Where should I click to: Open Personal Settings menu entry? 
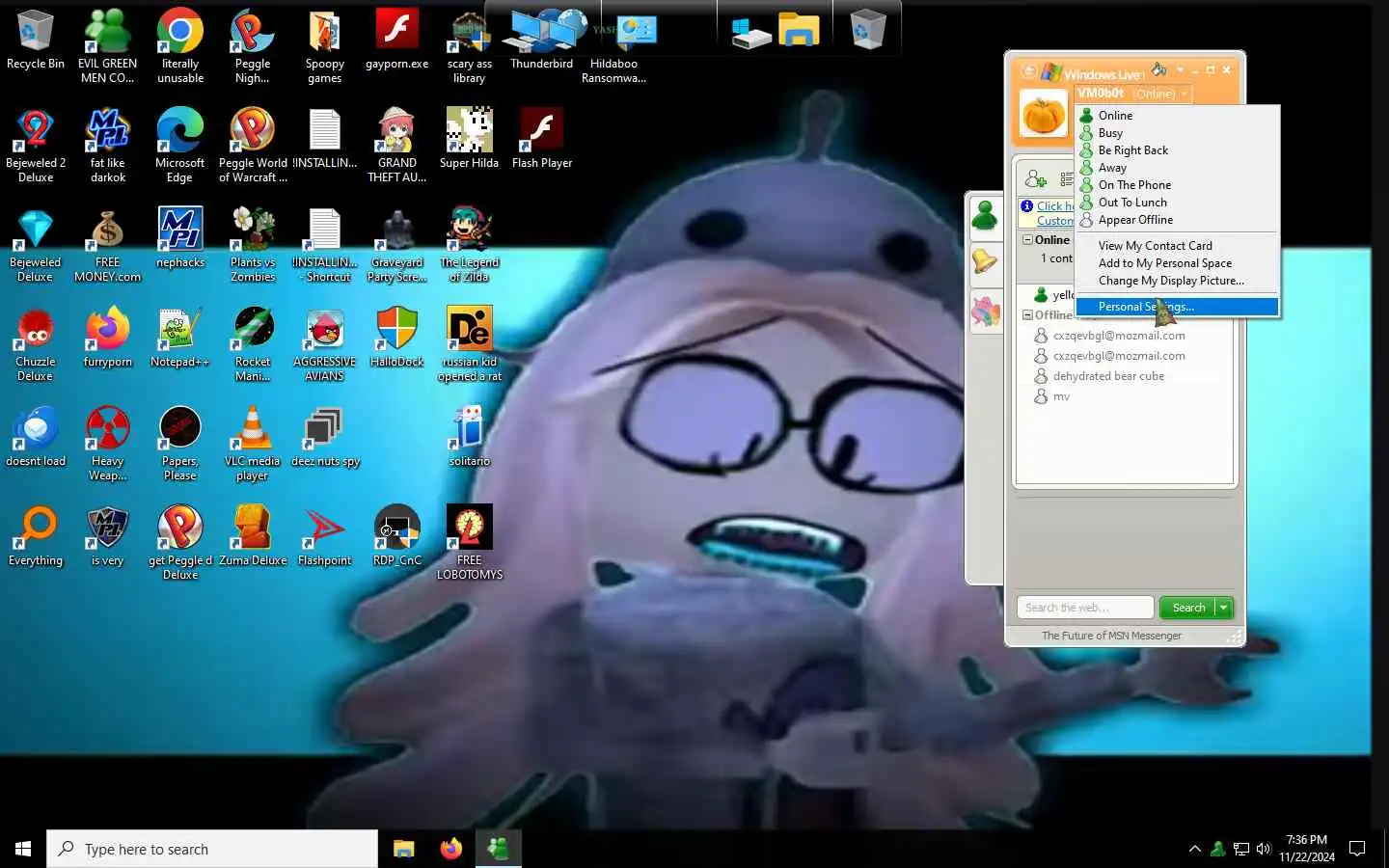click(x=1177, y=307)
